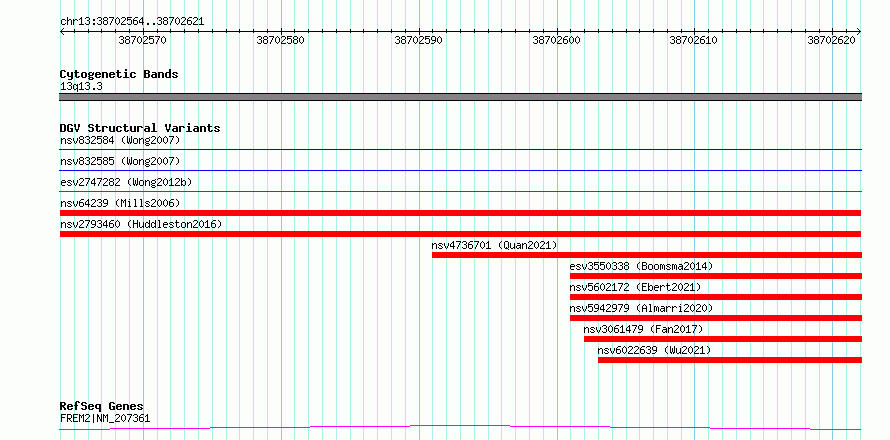Click the red line under esv2747282
The image size is (890, 440).
coord(460,192)
